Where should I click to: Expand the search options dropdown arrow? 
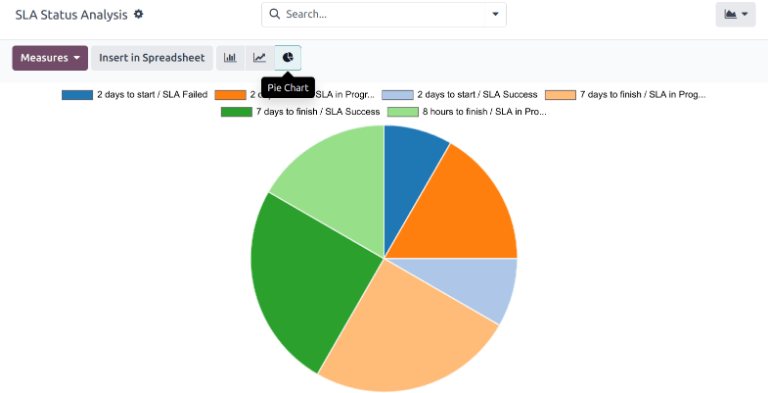point(495,14)
